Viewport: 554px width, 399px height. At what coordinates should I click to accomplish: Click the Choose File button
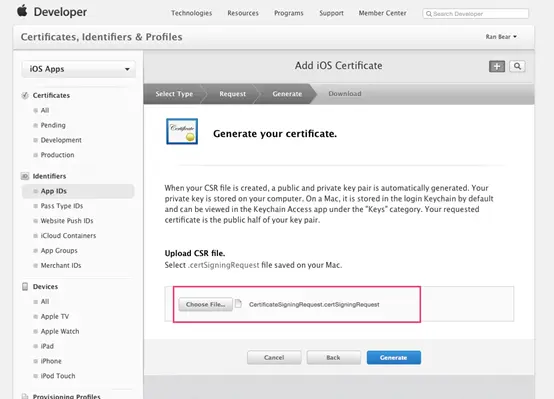click(x=206, y=304)
